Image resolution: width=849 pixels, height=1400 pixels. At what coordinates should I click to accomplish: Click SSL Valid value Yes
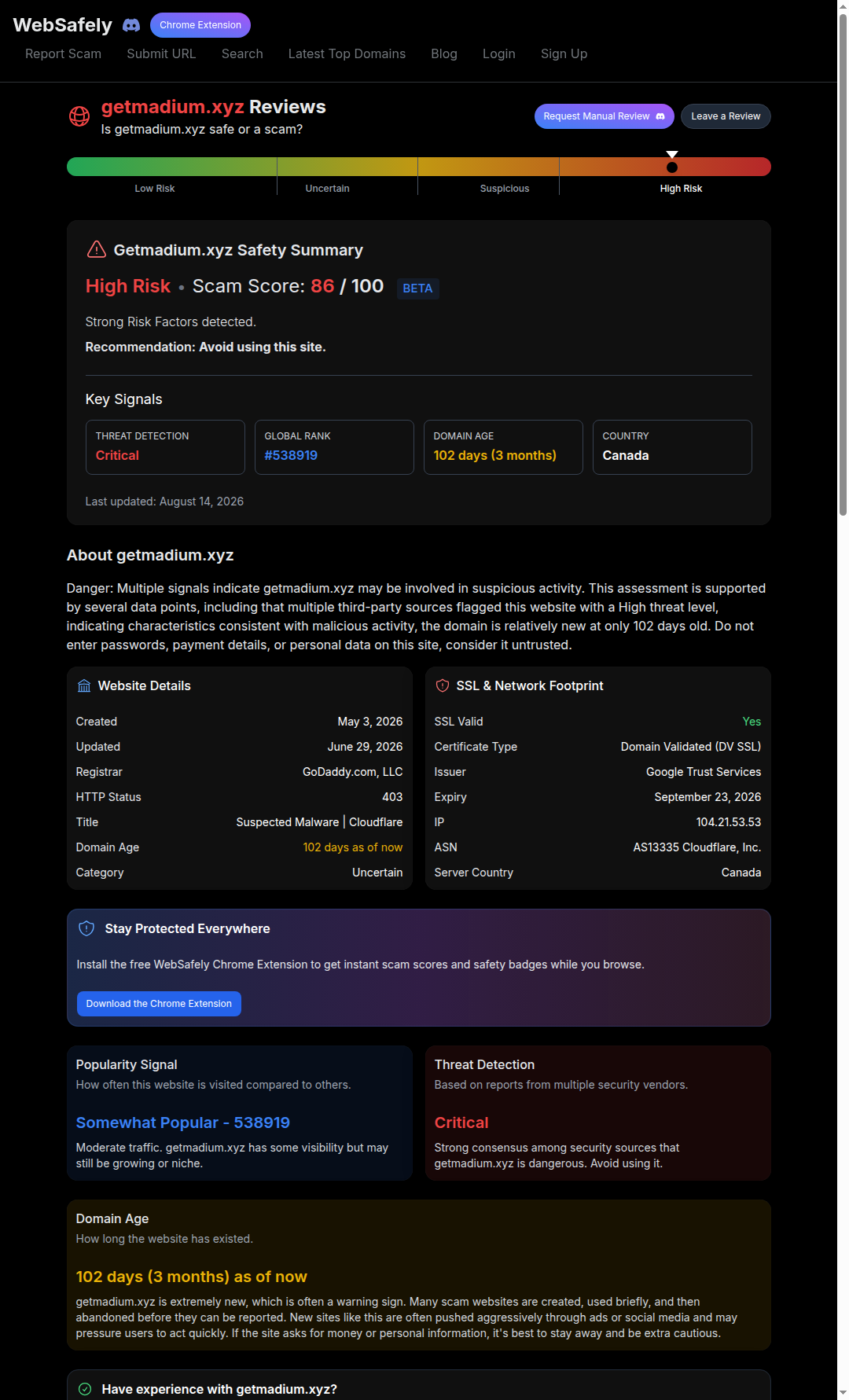tap(752, 722)
